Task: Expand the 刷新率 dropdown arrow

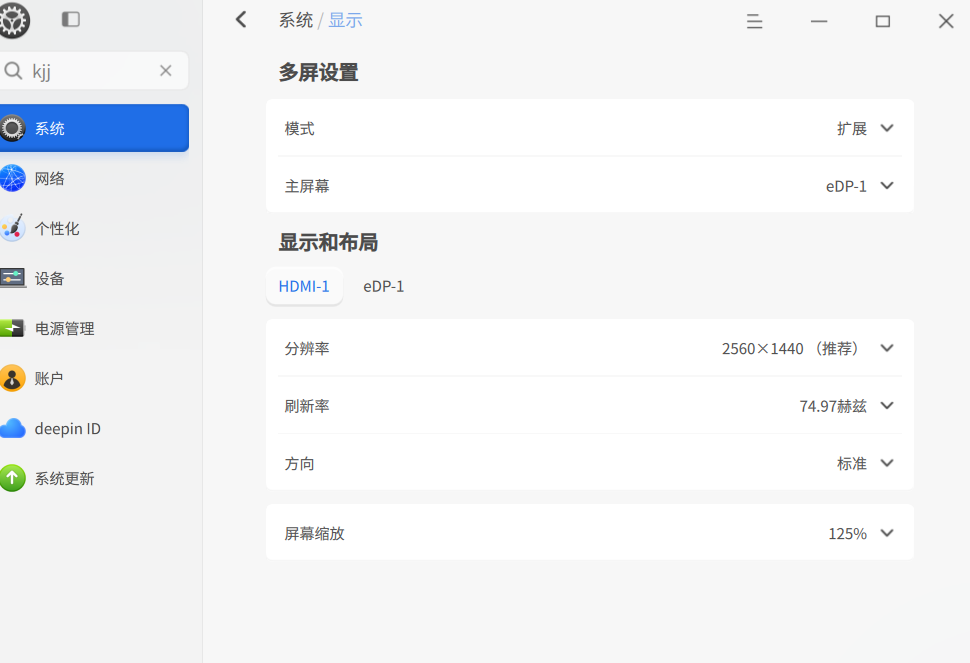Action: coord(887,406)
